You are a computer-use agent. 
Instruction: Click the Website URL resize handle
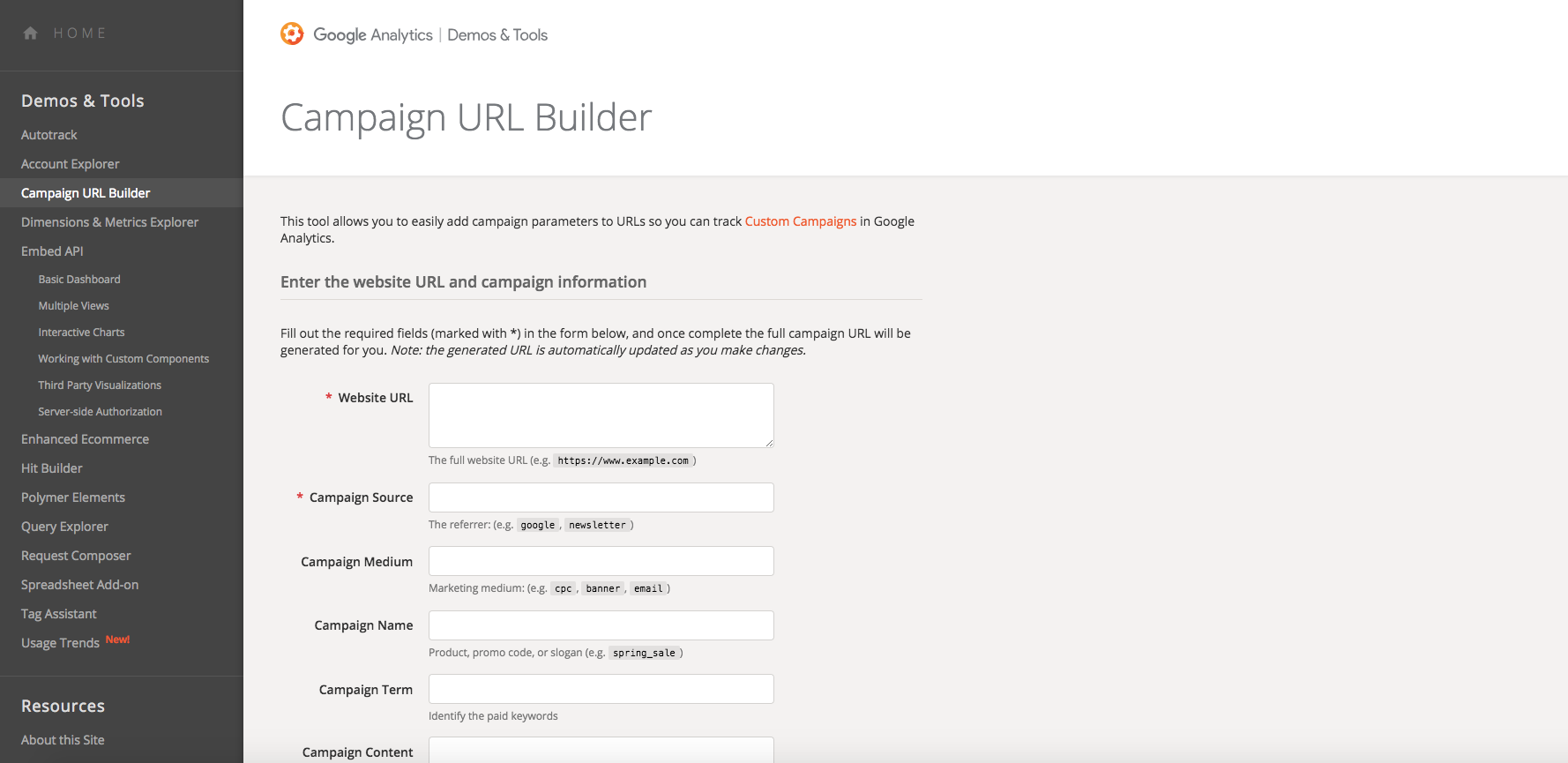769,443
